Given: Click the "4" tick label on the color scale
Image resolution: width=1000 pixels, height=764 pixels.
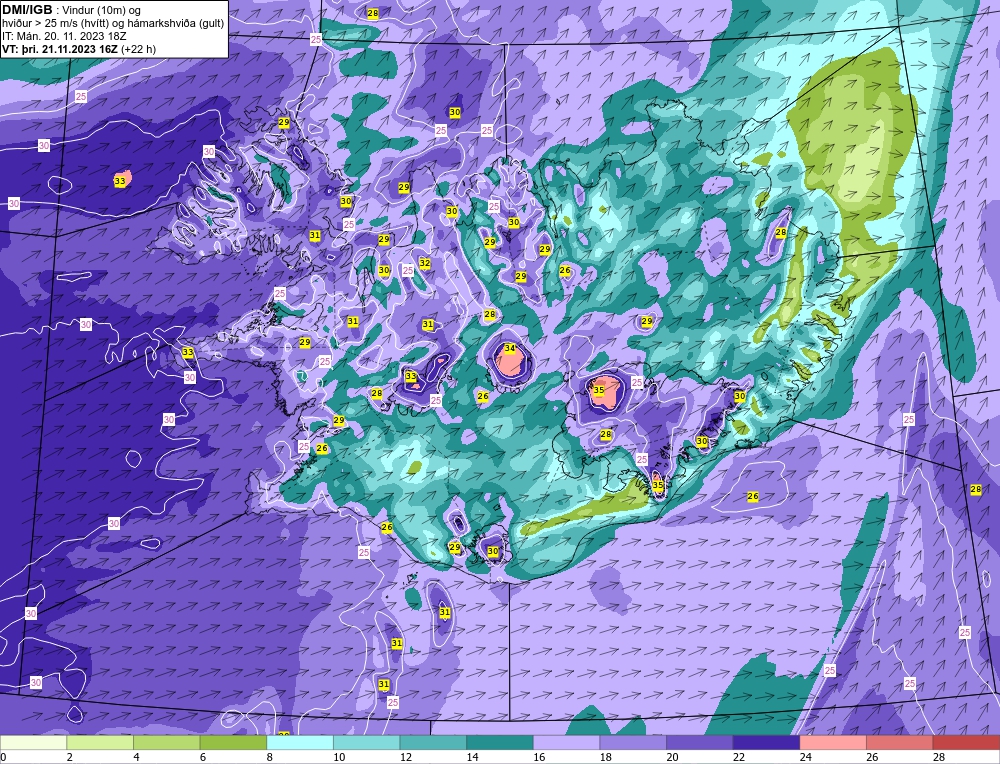Looking at the screenshot, I should pyautogui.click(x=136, y=757).
